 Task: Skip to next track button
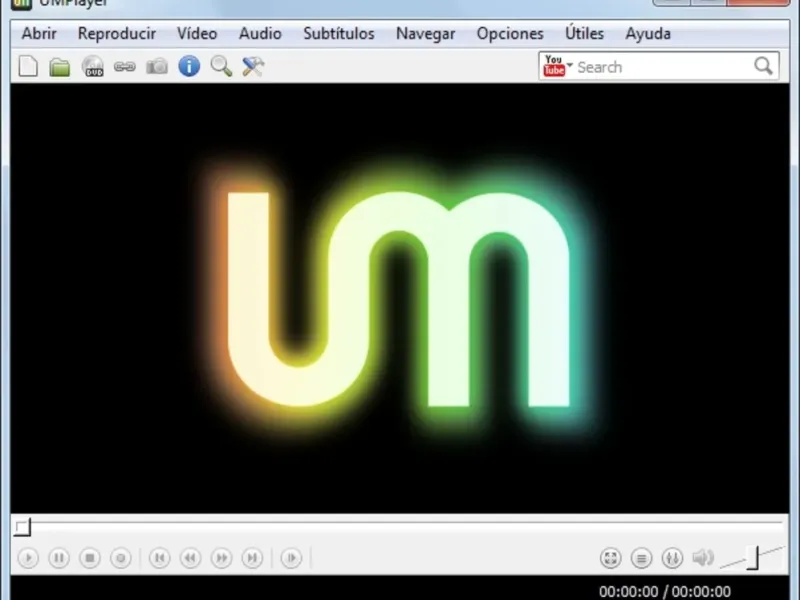(253, 558)
